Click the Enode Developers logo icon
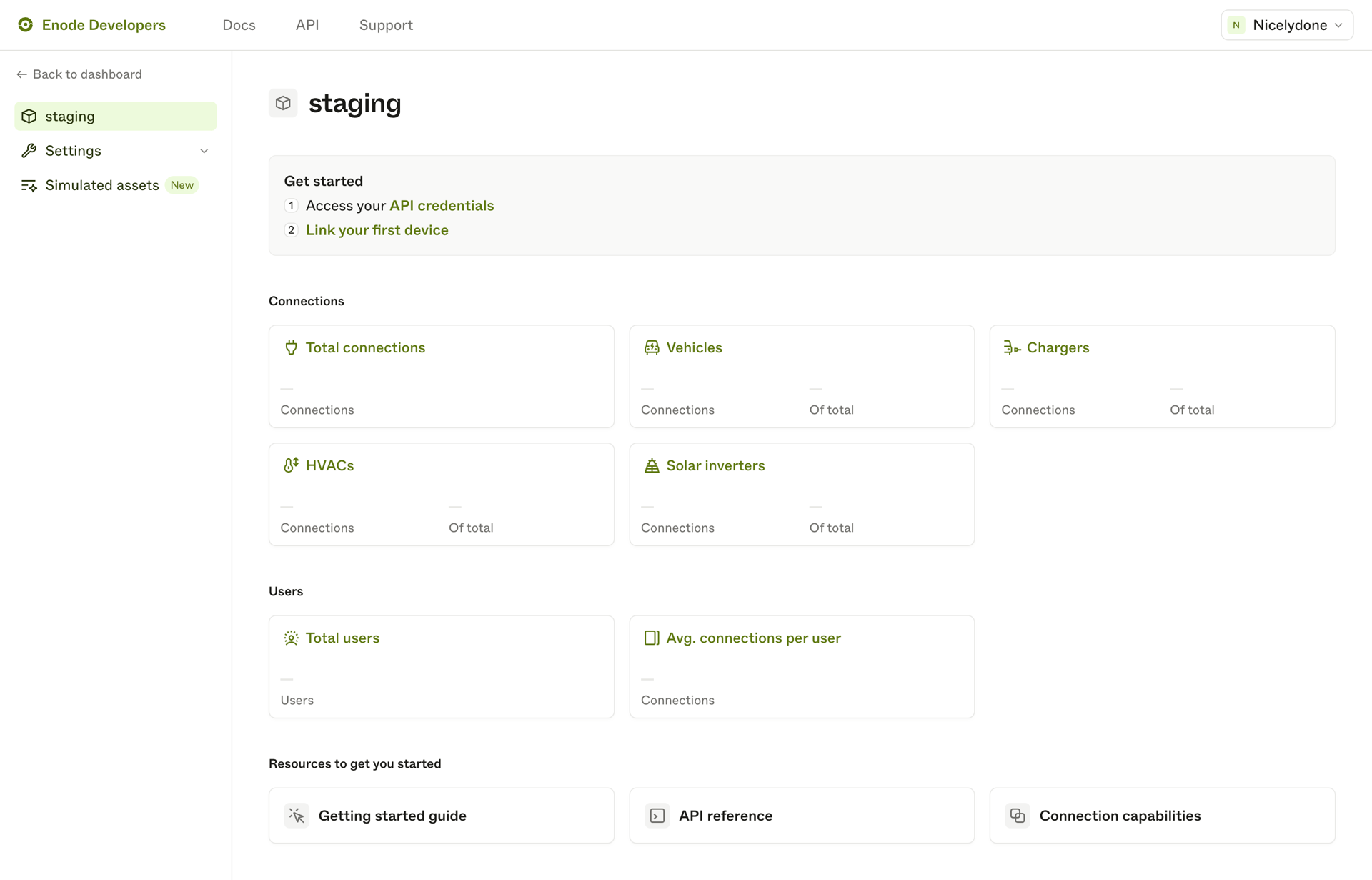 coord(26,24)
